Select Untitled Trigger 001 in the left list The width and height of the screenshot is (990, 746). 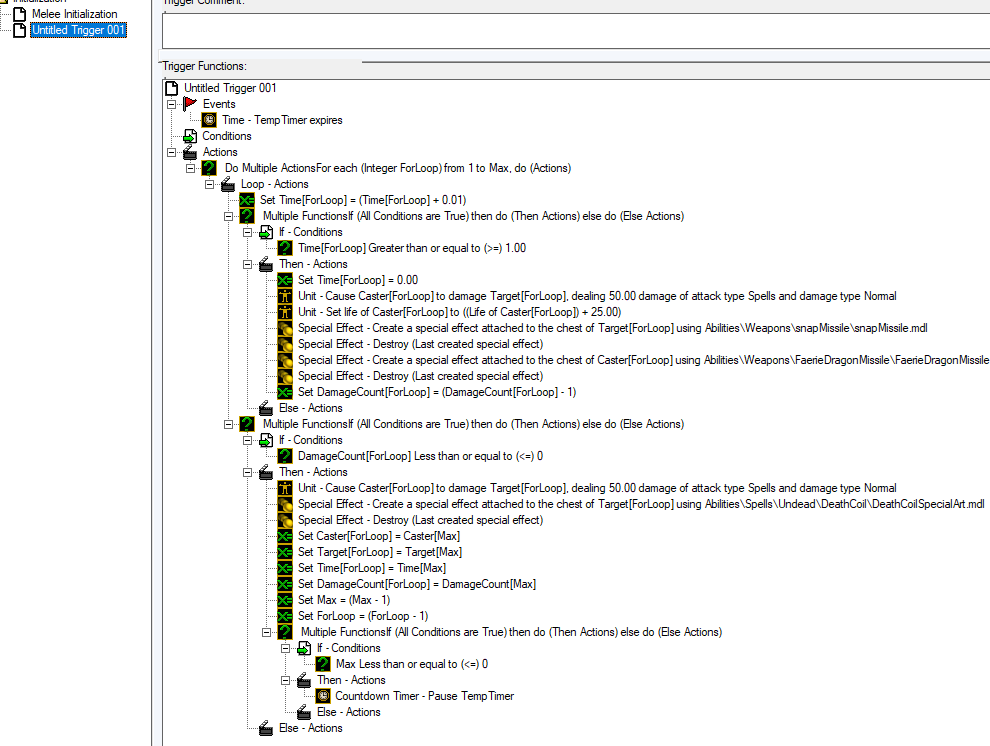[78, 30]
